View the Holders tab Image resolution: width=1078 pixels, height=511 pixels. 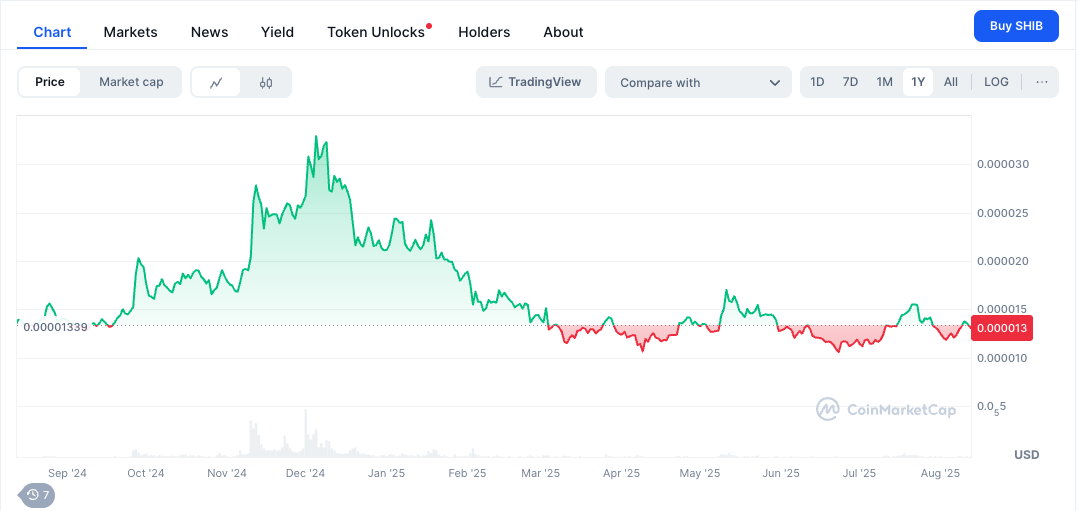[484, 32]
